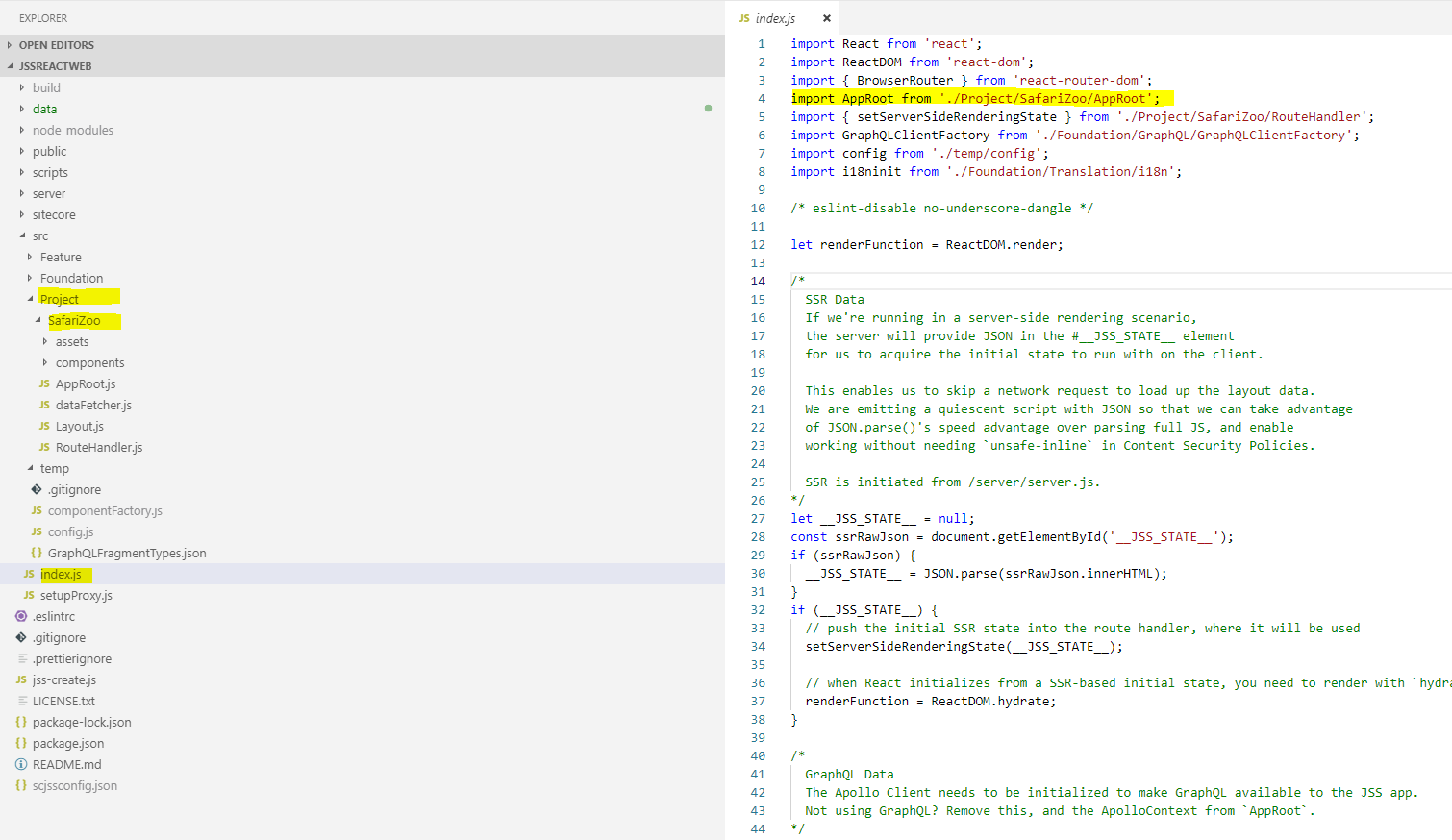Click text file icon beside LICENSE.txt
The image size is (1452, 840).
coord(21,701)
